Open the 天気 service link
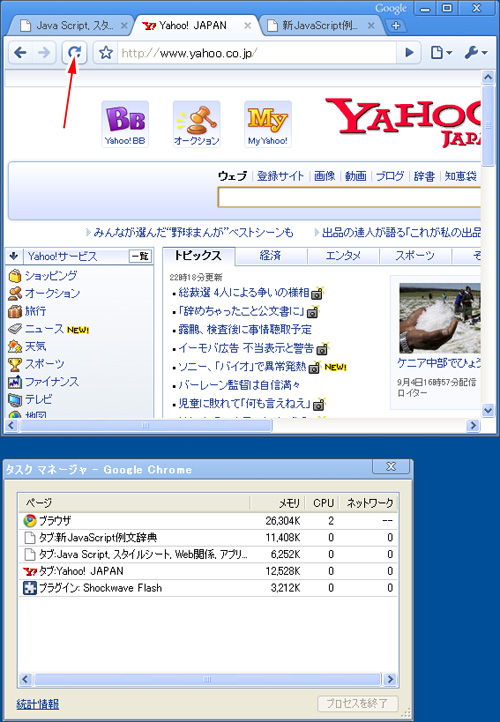This screenshot has width=500, height=722. point(35,346)
